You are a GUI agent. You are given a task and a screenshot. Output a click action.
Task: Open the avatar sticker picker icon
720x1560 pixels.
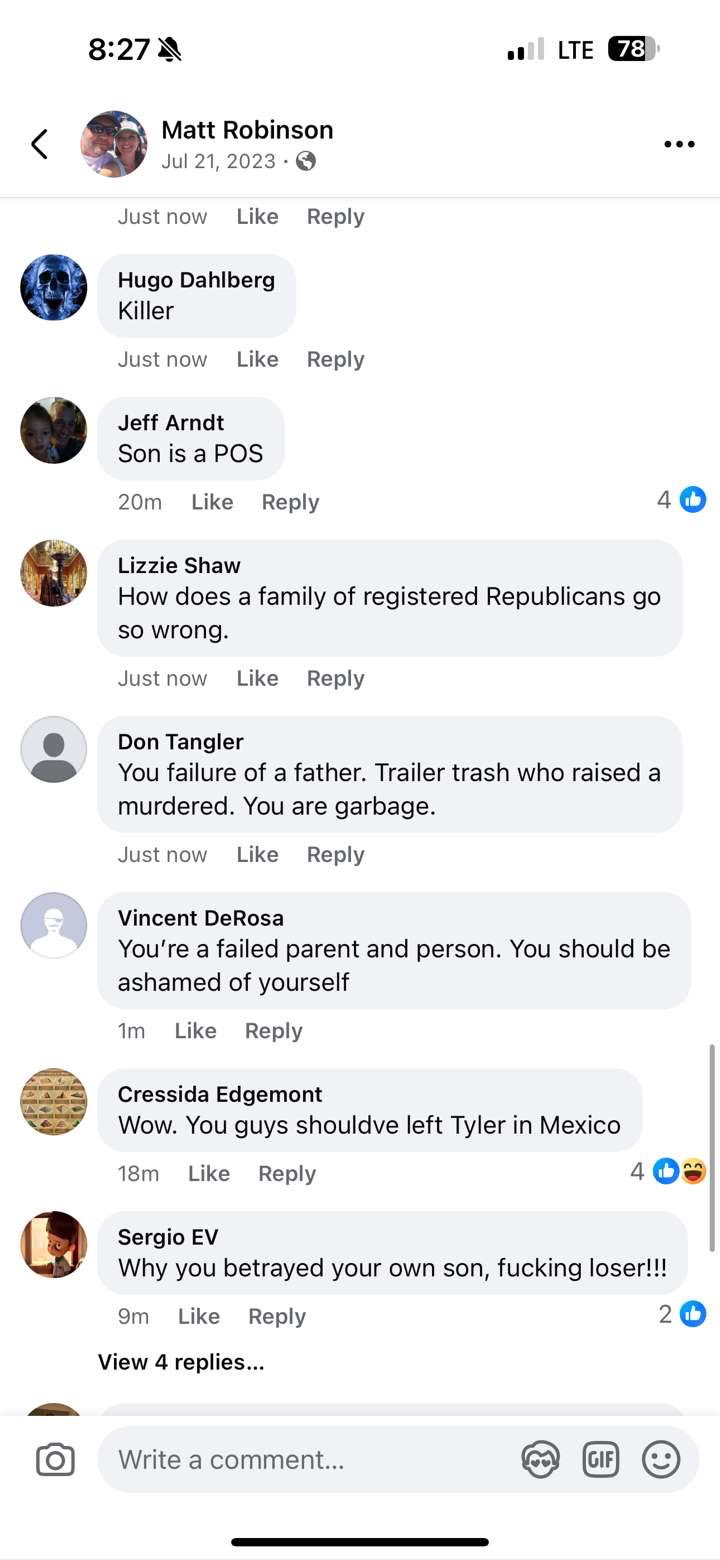tap(540, 1460)
